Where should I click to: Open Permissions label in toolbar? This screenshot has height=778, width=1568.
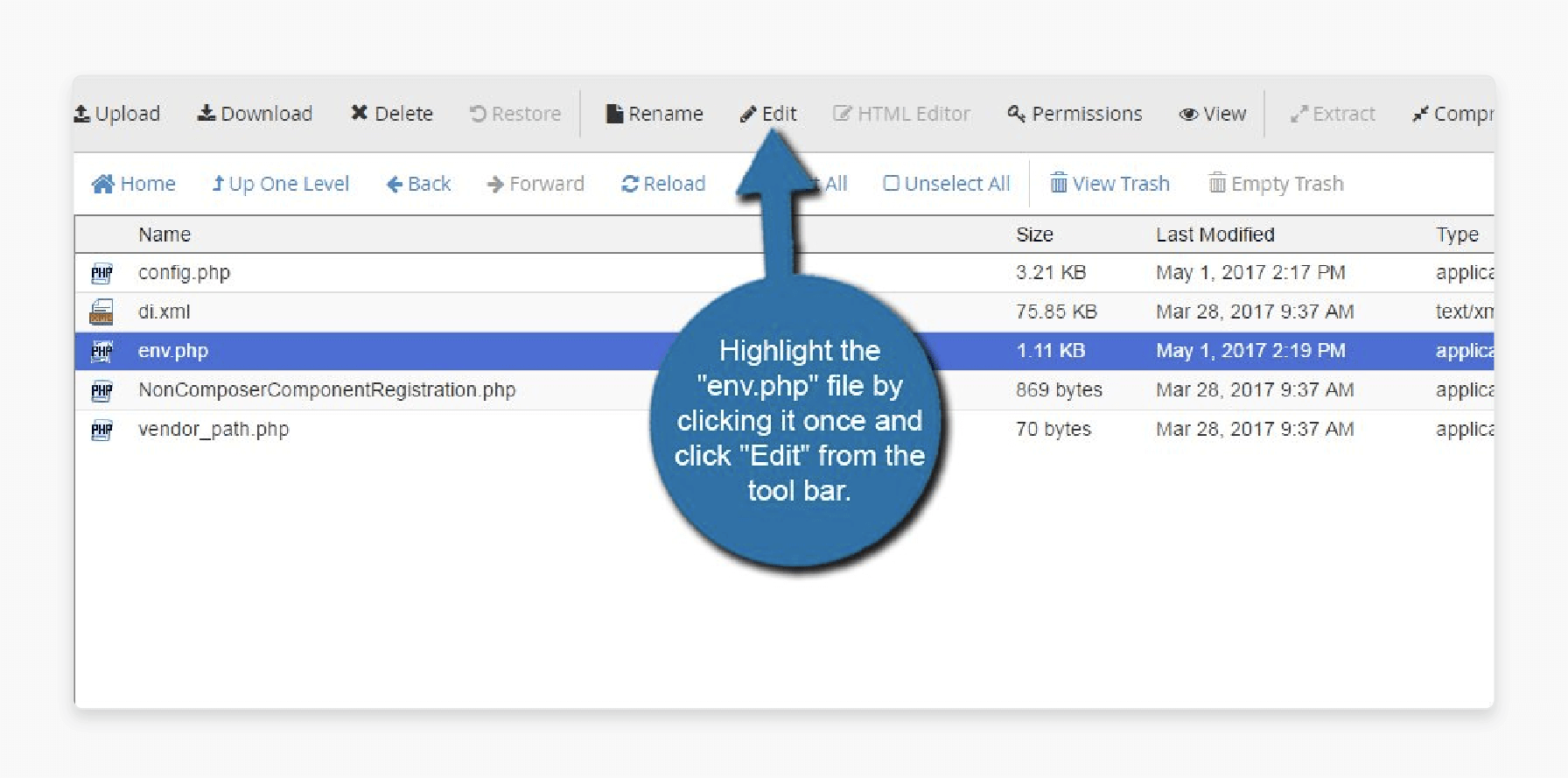click(1087, 114)
